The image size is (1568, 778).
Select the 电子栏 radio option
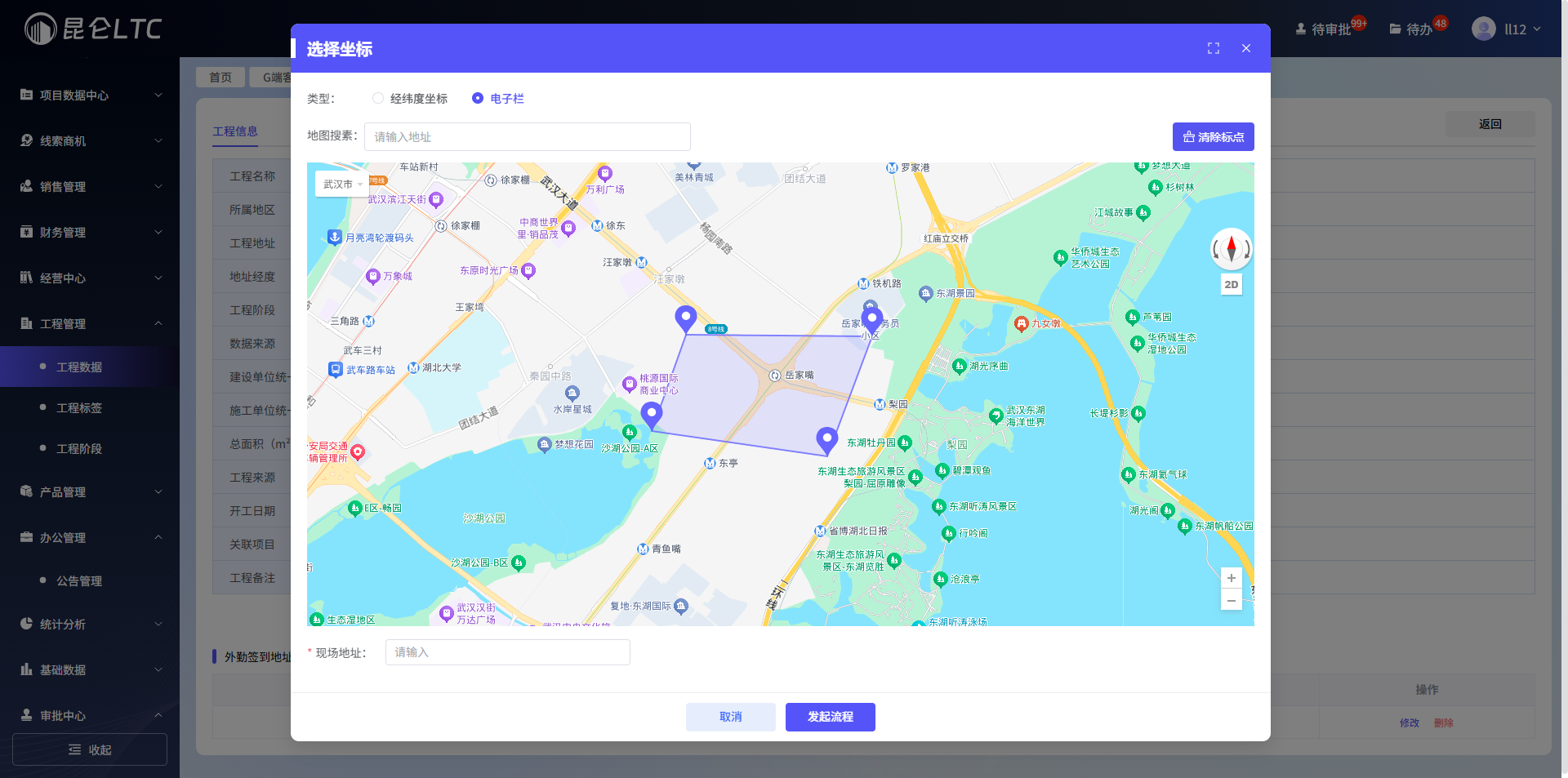pos(478,98)
